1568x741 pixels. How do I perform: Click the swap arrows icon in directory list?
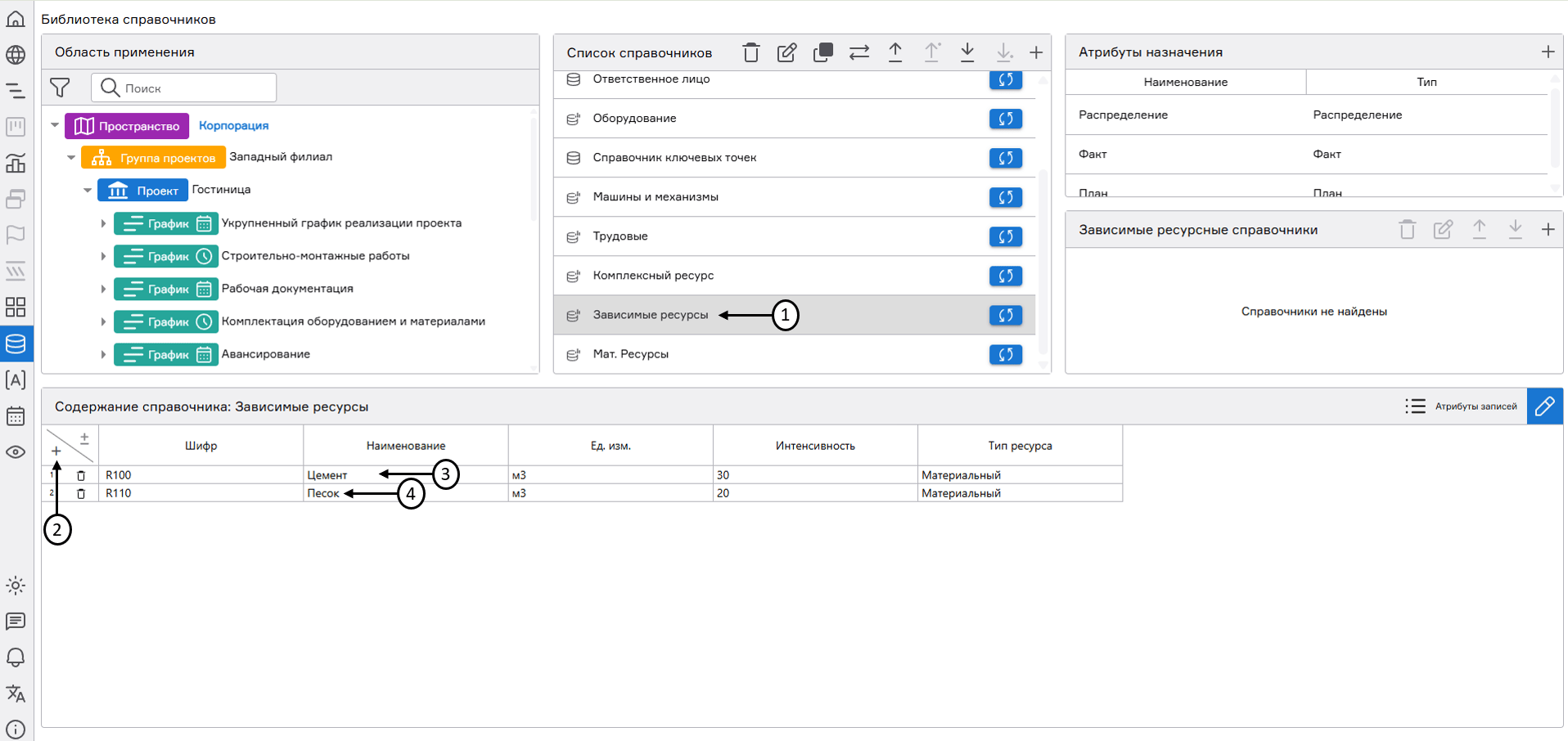coord(858,53)
